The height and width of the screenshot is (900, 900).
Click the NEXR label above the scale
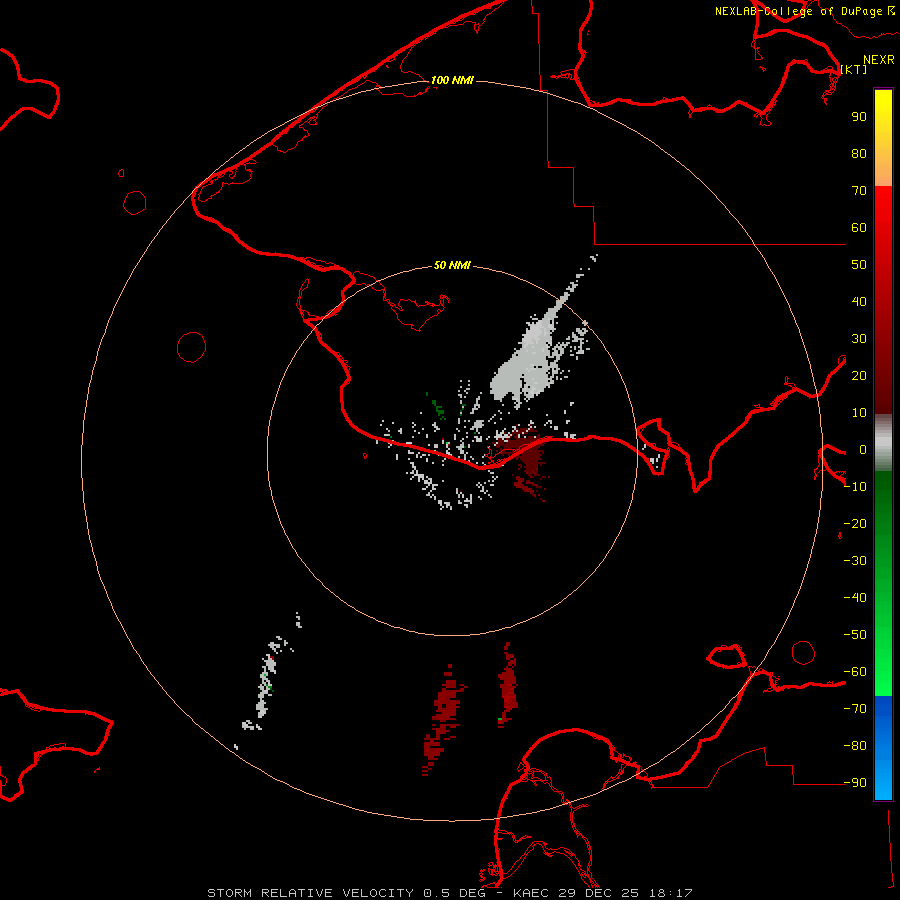coord(878,60)
